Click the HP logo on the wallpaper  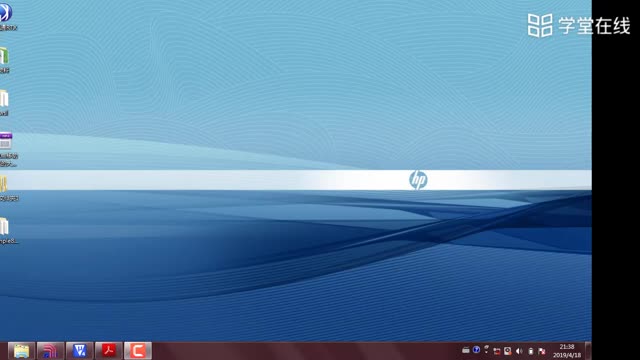click(418, 180)
